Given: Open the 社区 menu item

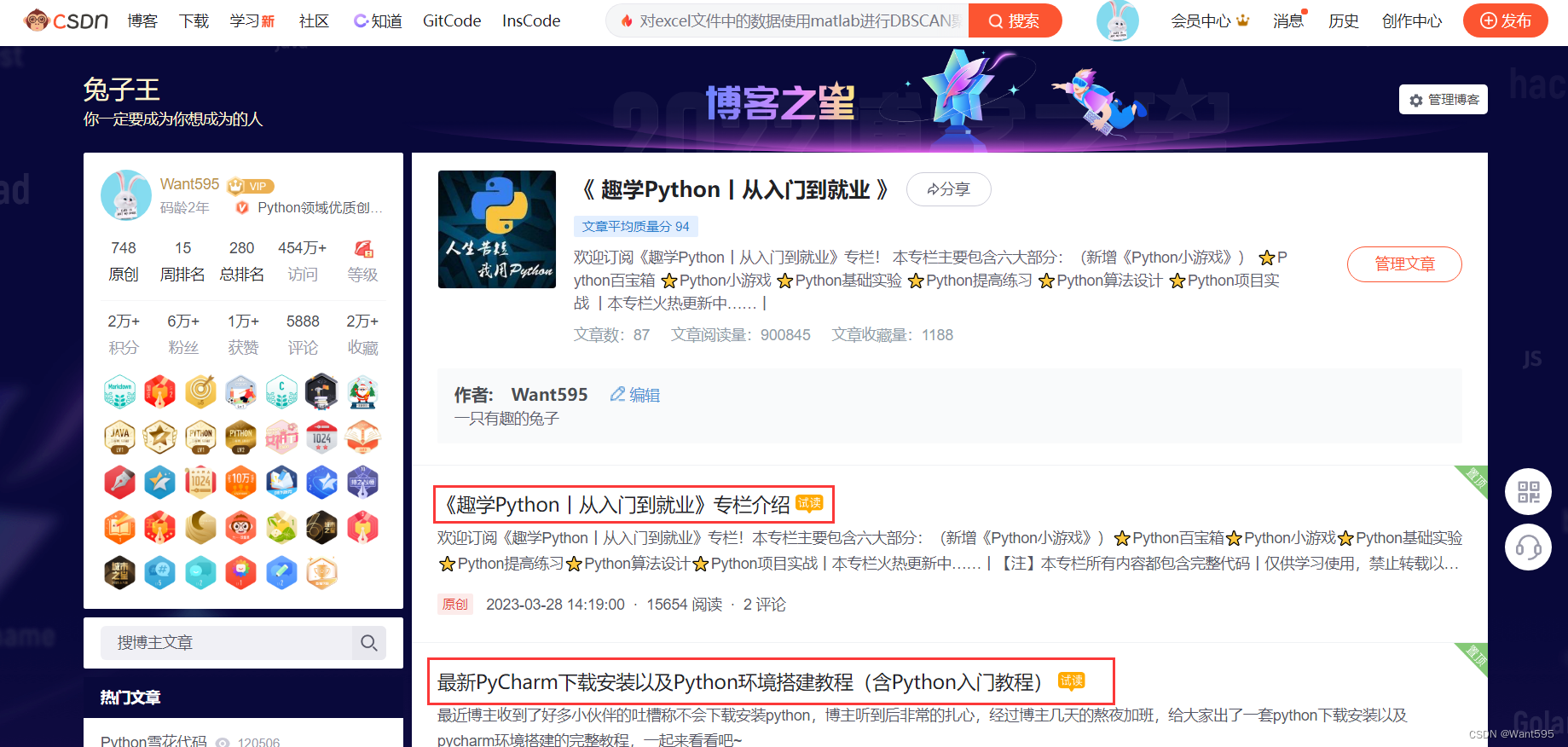Looking at the screenshot, I should click(x=314, y=20).
